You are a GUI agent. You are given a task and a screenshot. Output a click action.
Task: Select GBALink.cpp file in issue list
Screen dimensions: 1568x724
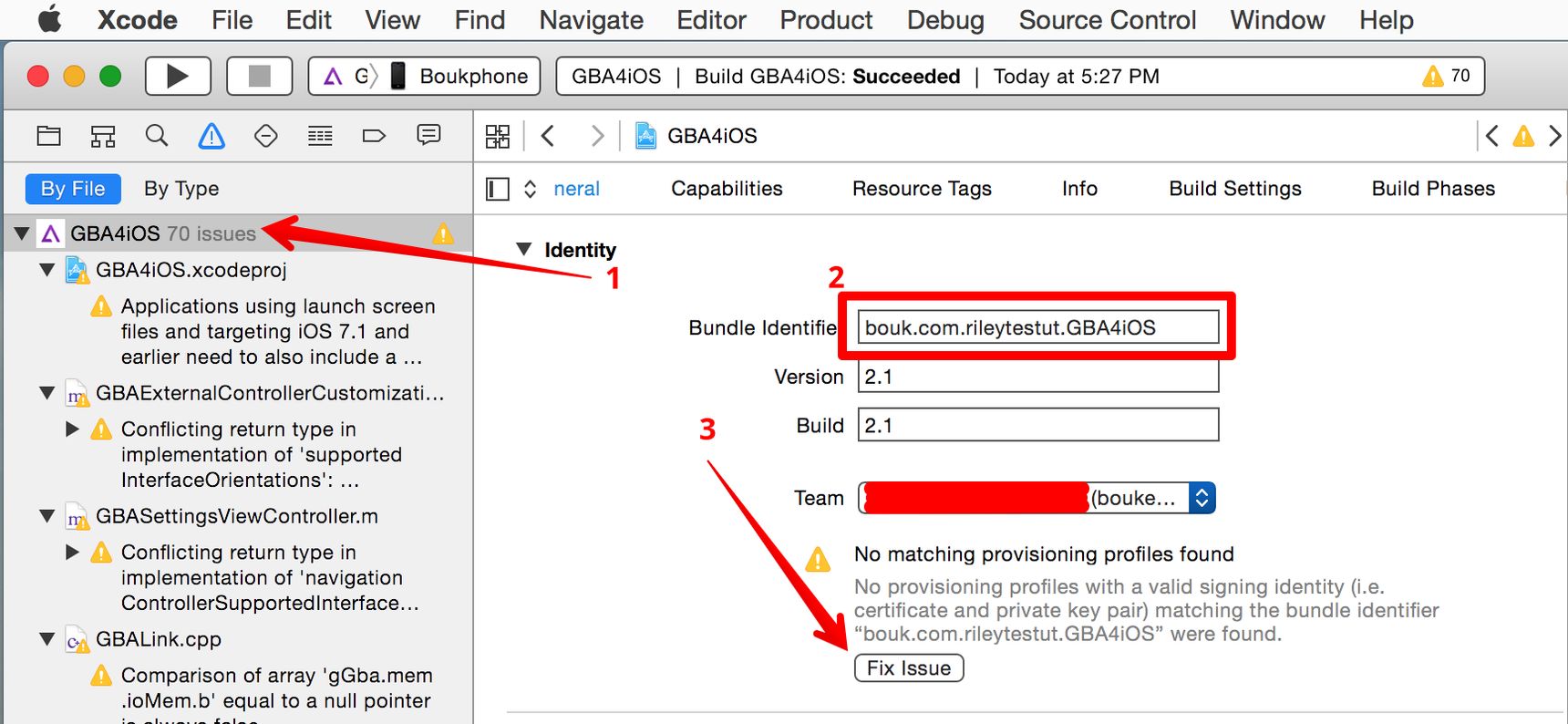pyautogui.click(x=159, y=639)
